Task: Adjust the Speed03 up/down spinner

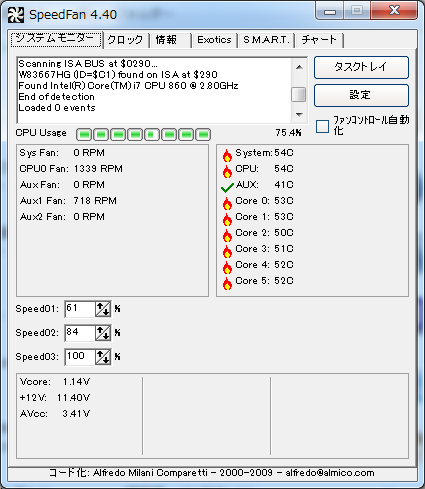Action: [x=103, y=357]
